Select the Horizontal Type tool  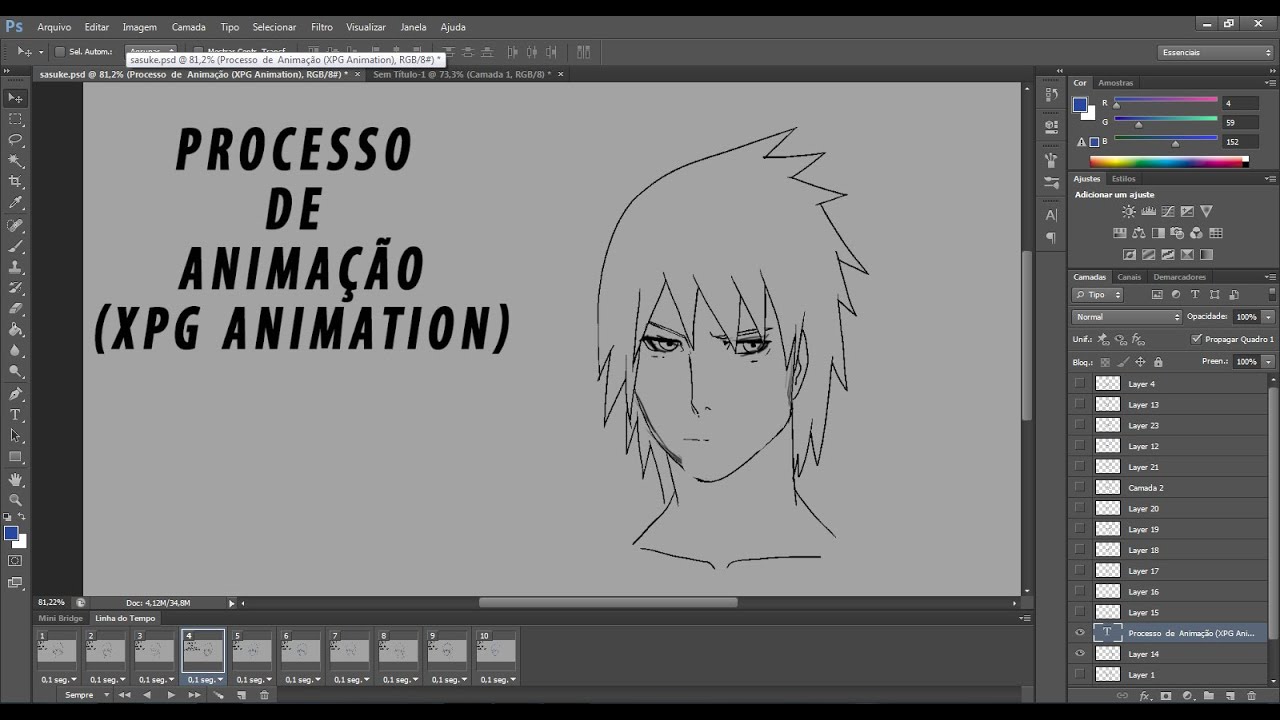pyautogui.click(x=15, y=415)
